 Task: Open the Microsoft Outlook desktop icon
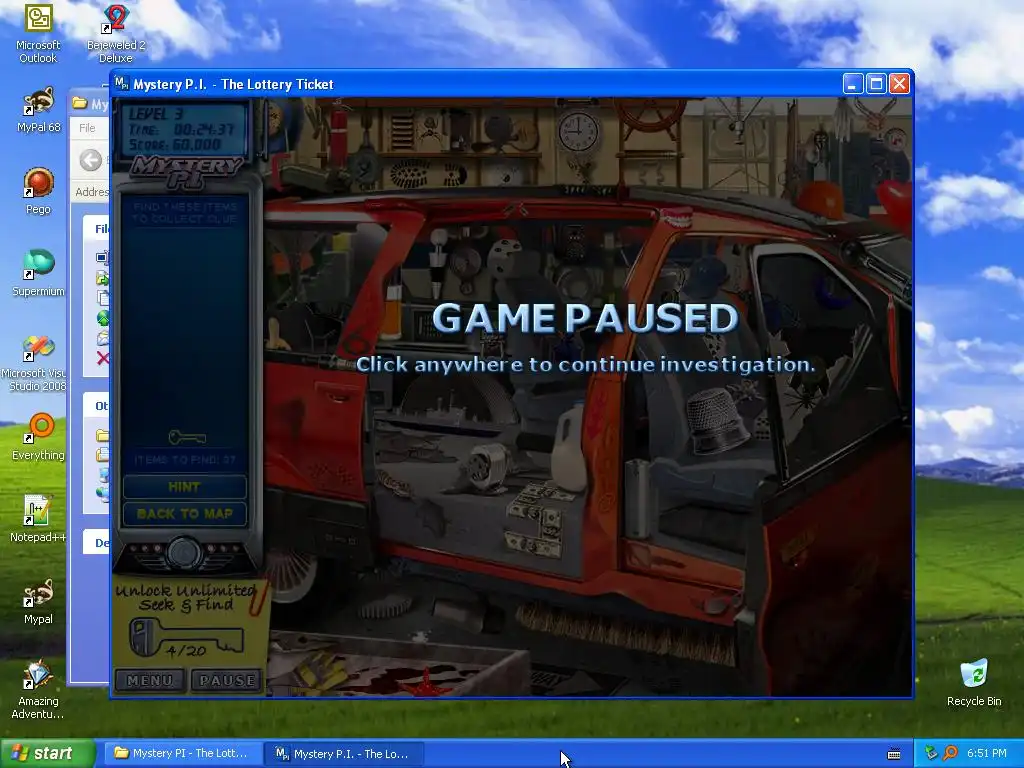click(x=38, y=33)
